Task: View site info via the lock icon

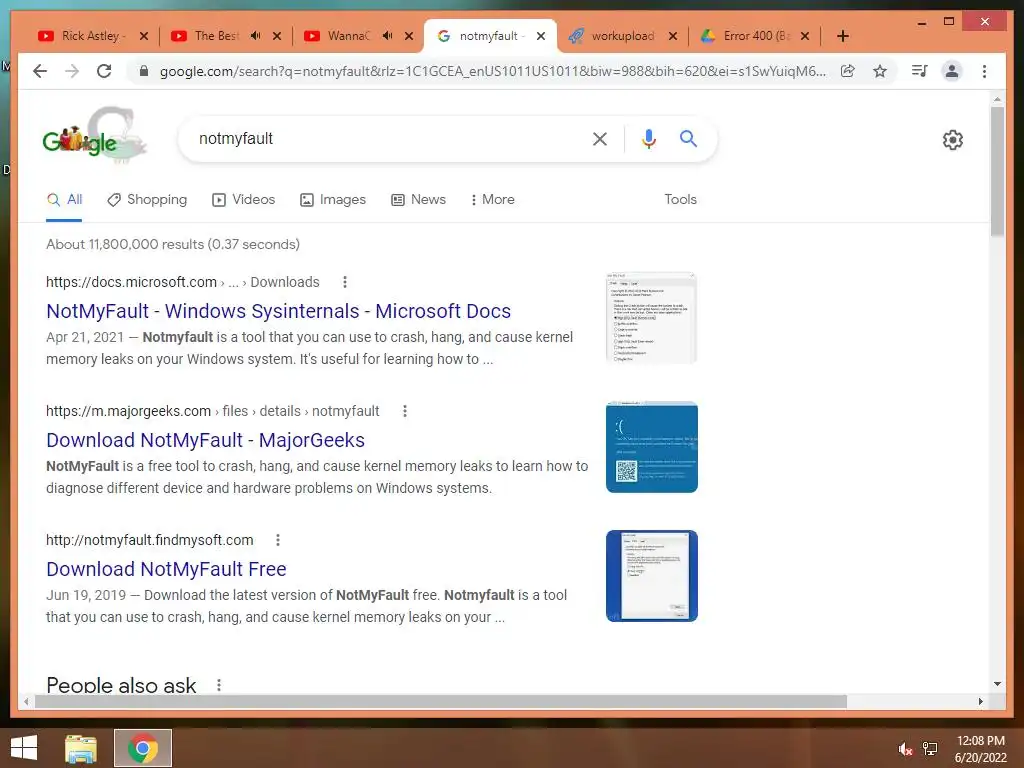Action: 144,71
